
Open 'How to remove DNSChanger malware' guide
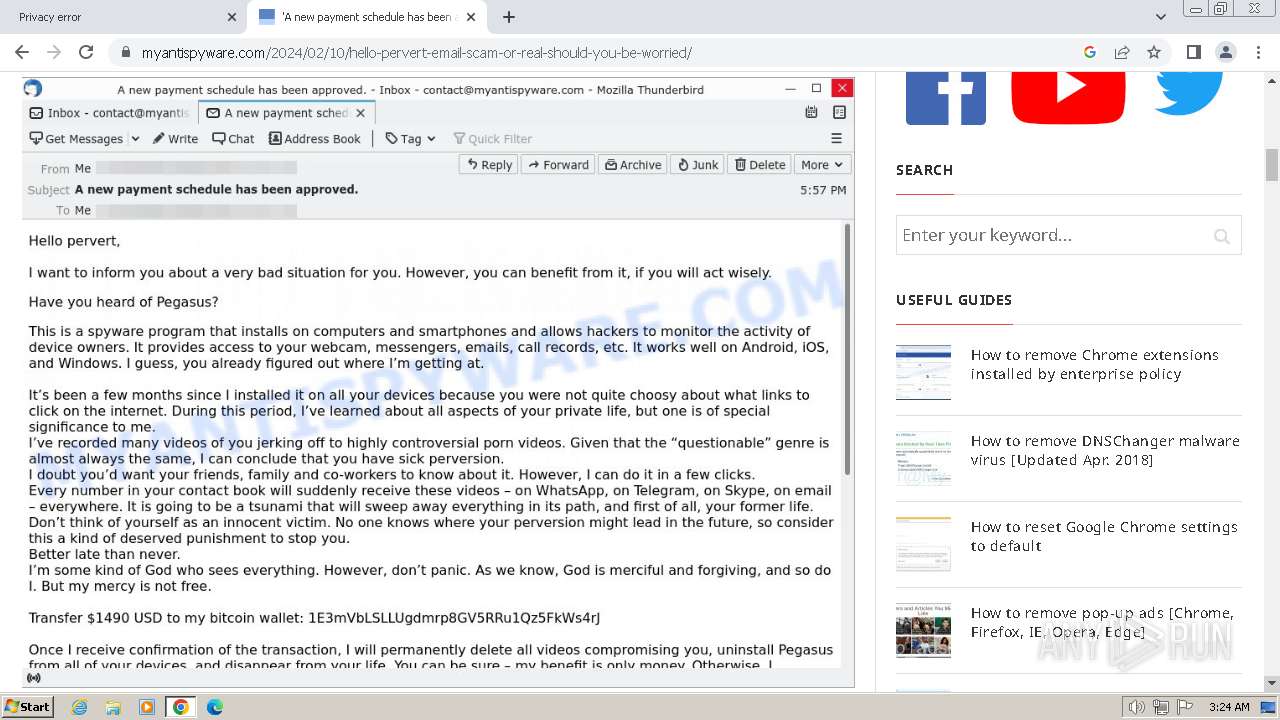[x=1105, y=450]
